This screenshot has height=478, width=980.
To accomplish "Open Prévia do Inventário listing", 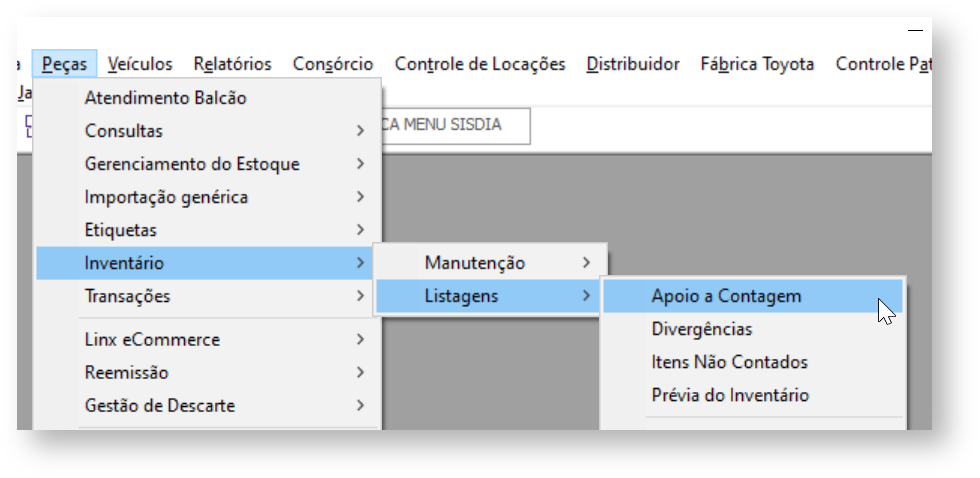I will 730,395.
